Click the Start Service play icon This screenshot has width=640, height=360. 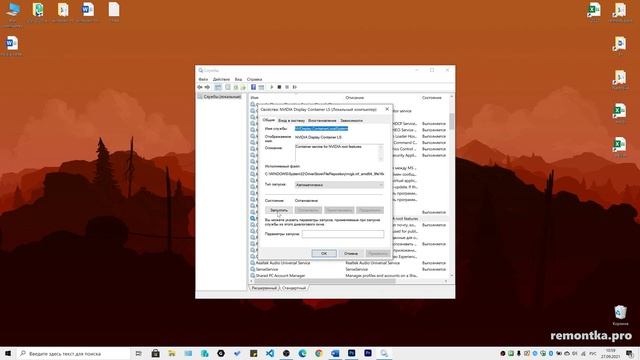271,87
